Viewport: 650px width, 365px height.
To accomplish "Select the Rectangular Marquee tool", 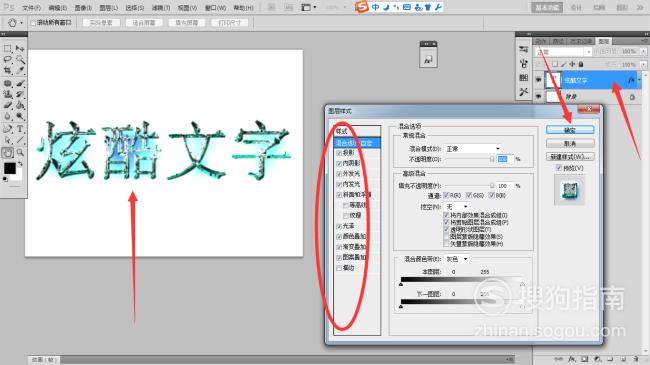I will (x=7, y=49).
